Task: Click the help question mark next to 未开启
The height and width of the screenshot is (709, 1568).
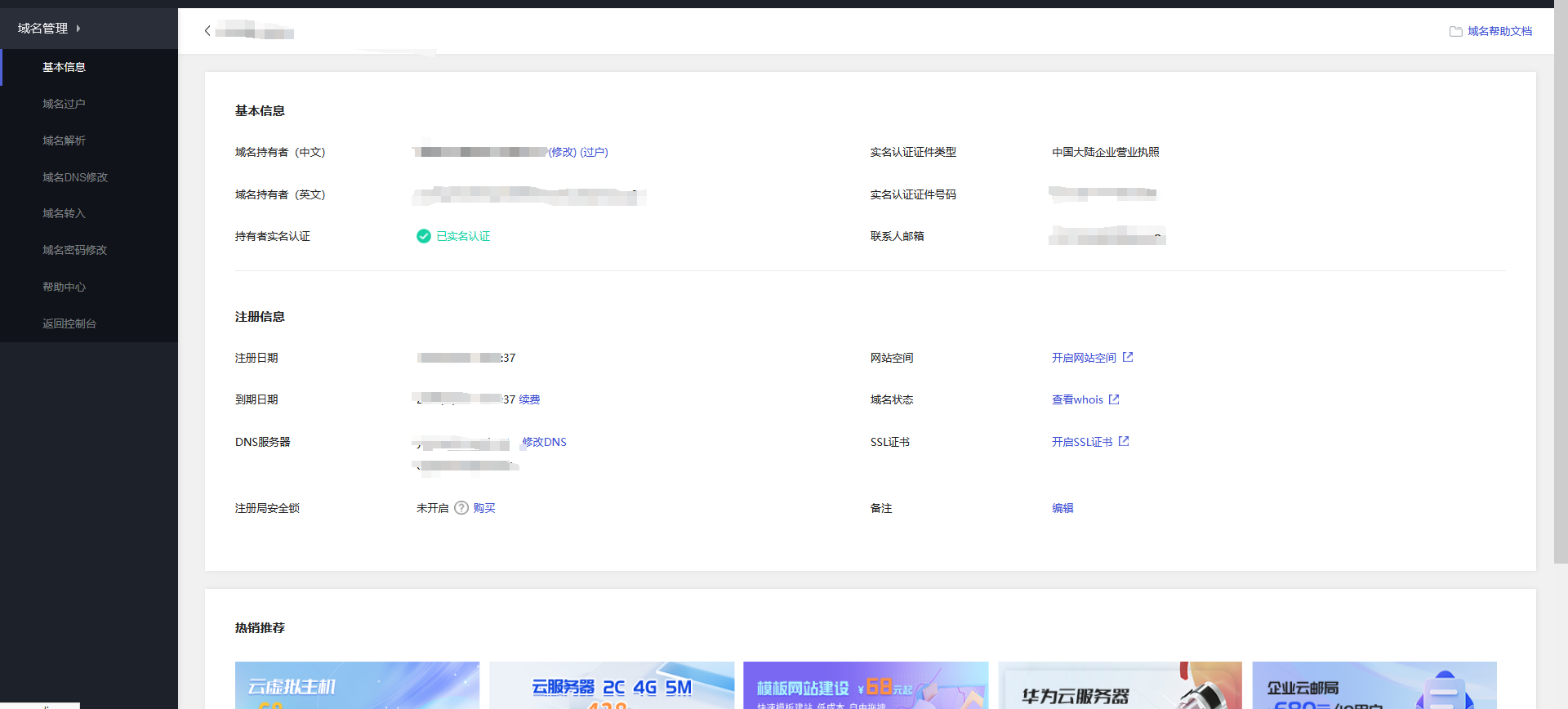Action: (461, 508)
